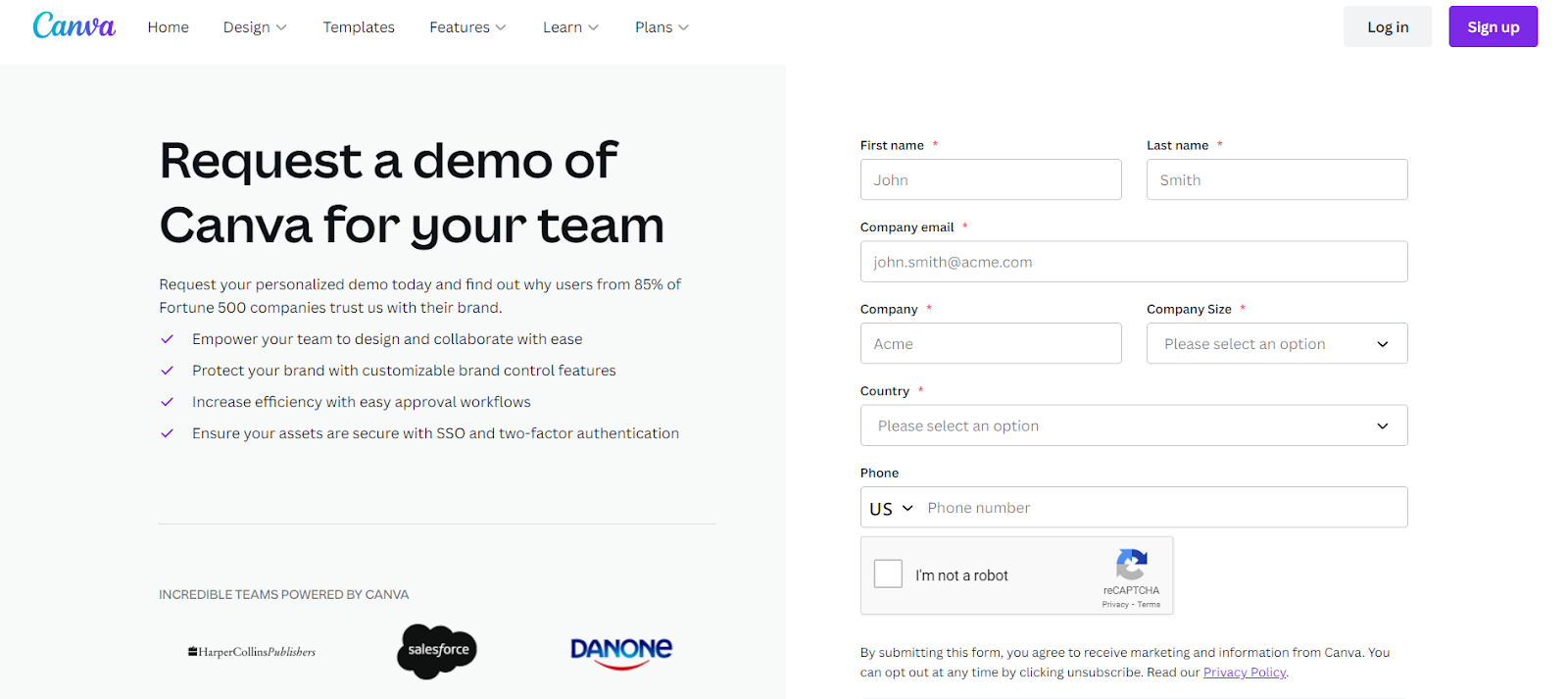Expand the Plans menu
Screen dimensions: 1568x699
661,27
